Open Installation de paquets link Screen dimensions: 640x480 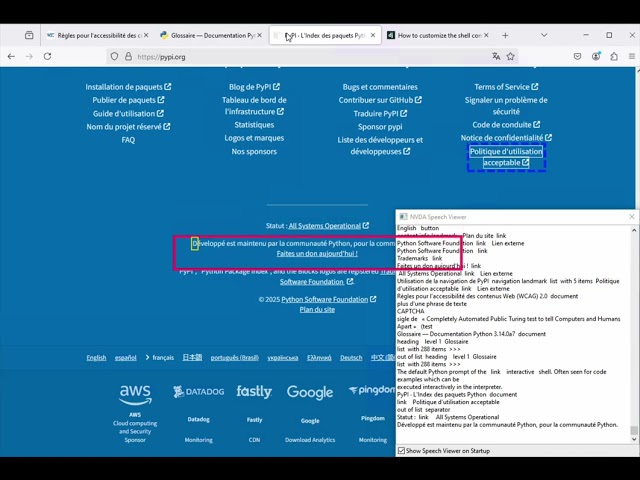tap(128, 87)
